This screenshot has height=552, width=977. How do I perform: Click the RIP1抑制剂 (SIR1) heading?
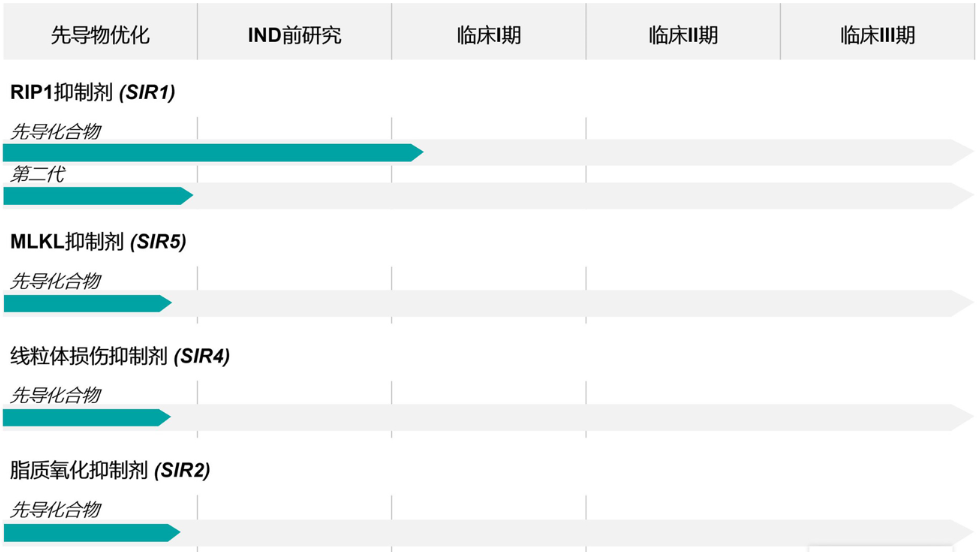[93, 92]
